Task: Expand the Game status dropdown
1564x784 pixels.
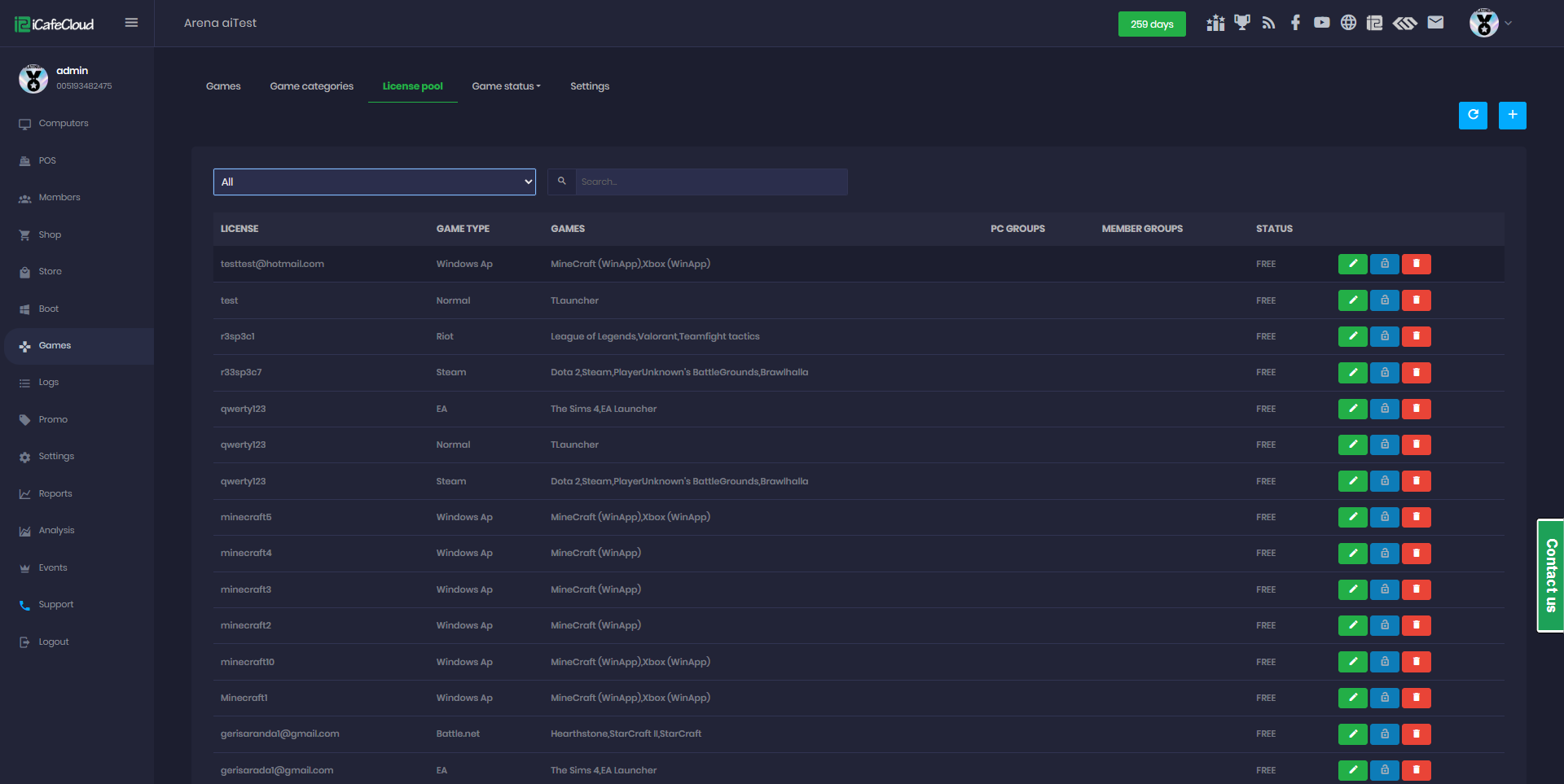Action: (x=506, y=86)
